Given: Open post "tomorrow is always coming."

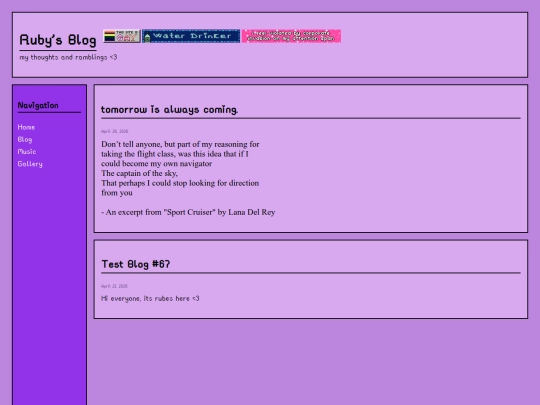Looking at the screenshot, I should 169,110.
